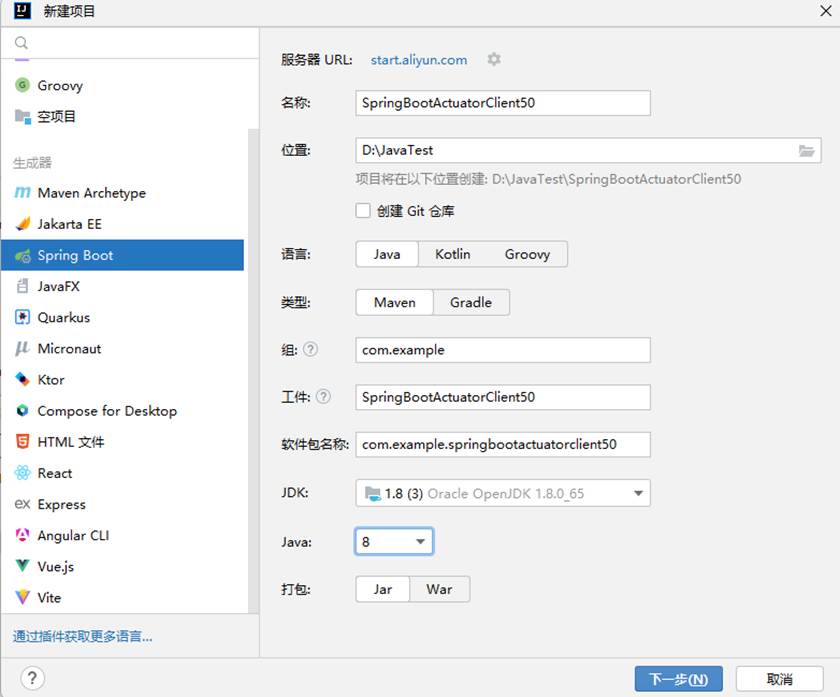Select Express generator
This screenshot has height=697, width=840.
(x=122, y=504)
